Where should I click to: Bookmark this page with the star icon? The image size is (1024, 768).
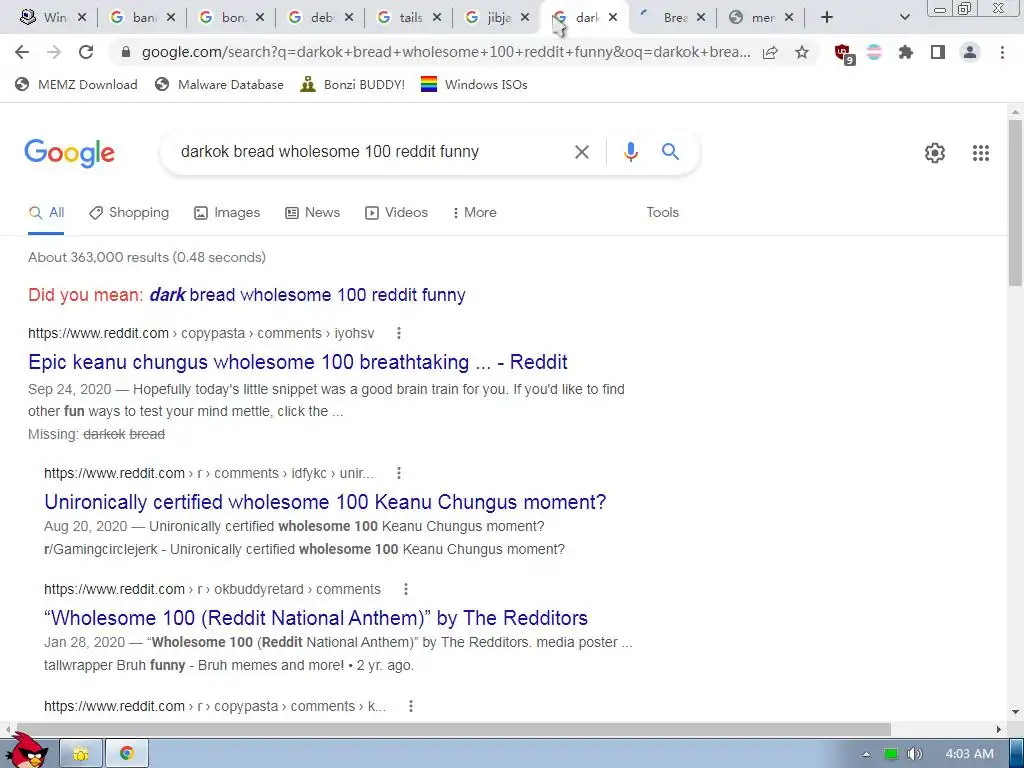coord(802,52)
